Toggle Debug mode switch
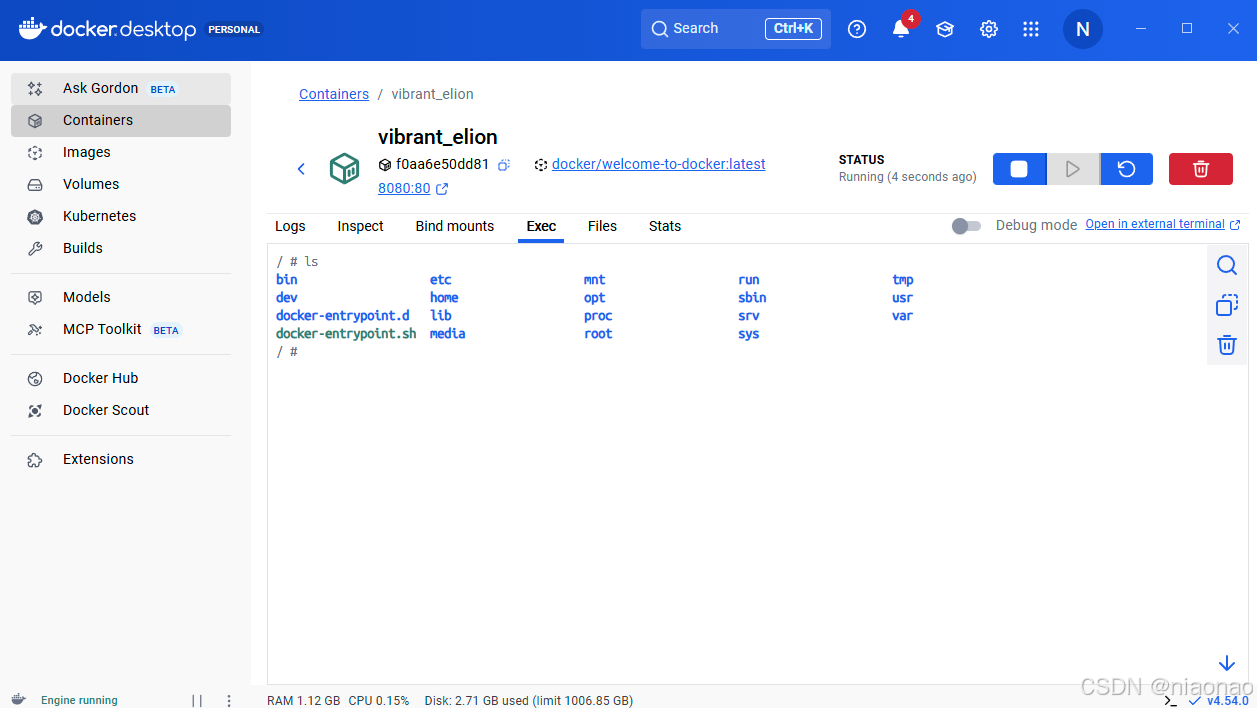The width and height of the screenshot is (1257, 708). coord(966,226)
